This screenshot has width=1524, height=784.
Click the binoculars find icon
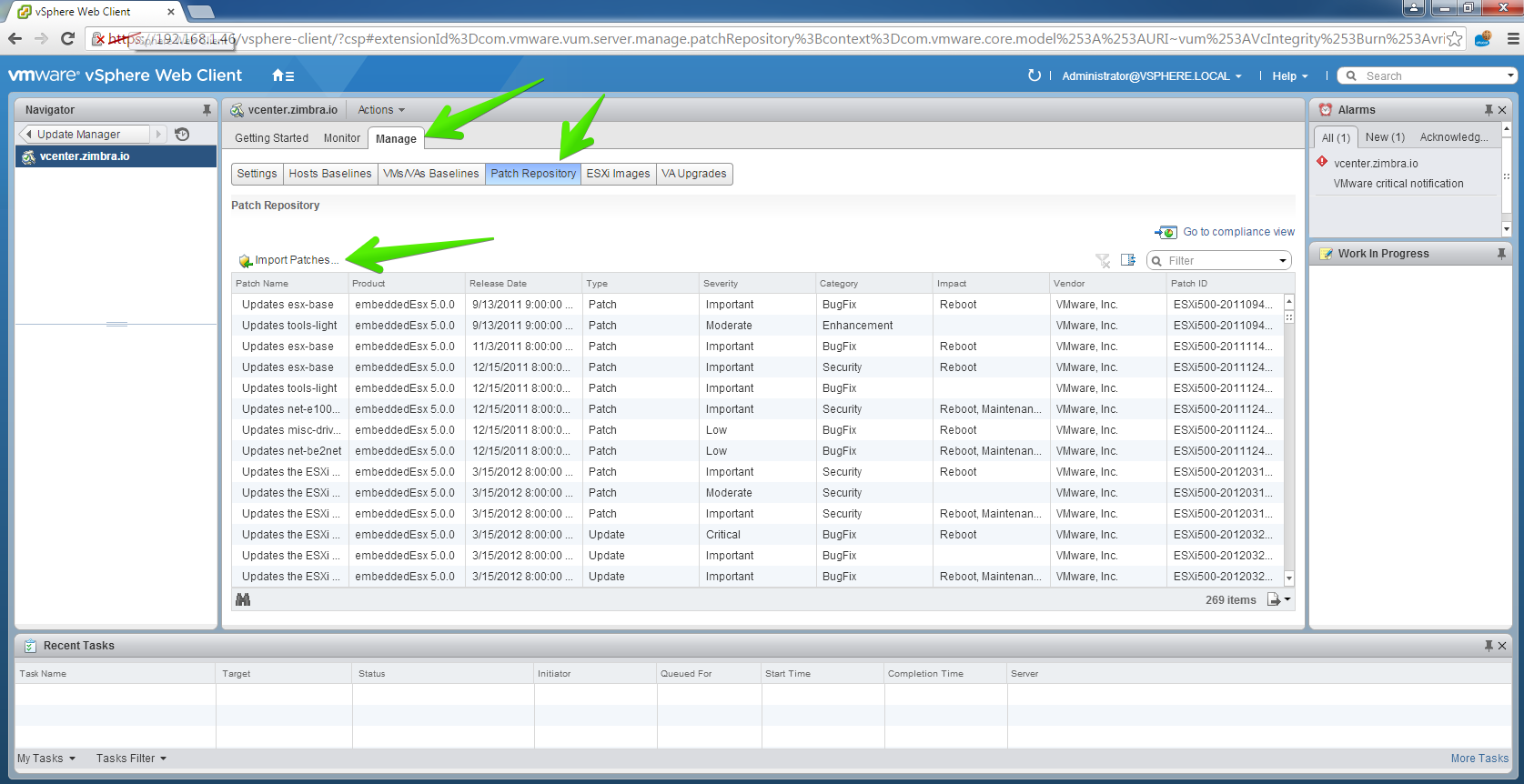tap(243, 599)
